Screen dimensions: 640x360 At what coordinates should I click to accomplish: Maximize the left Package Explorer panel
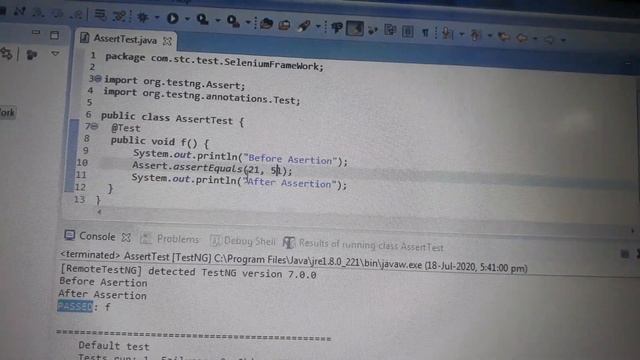coord(54,35)
